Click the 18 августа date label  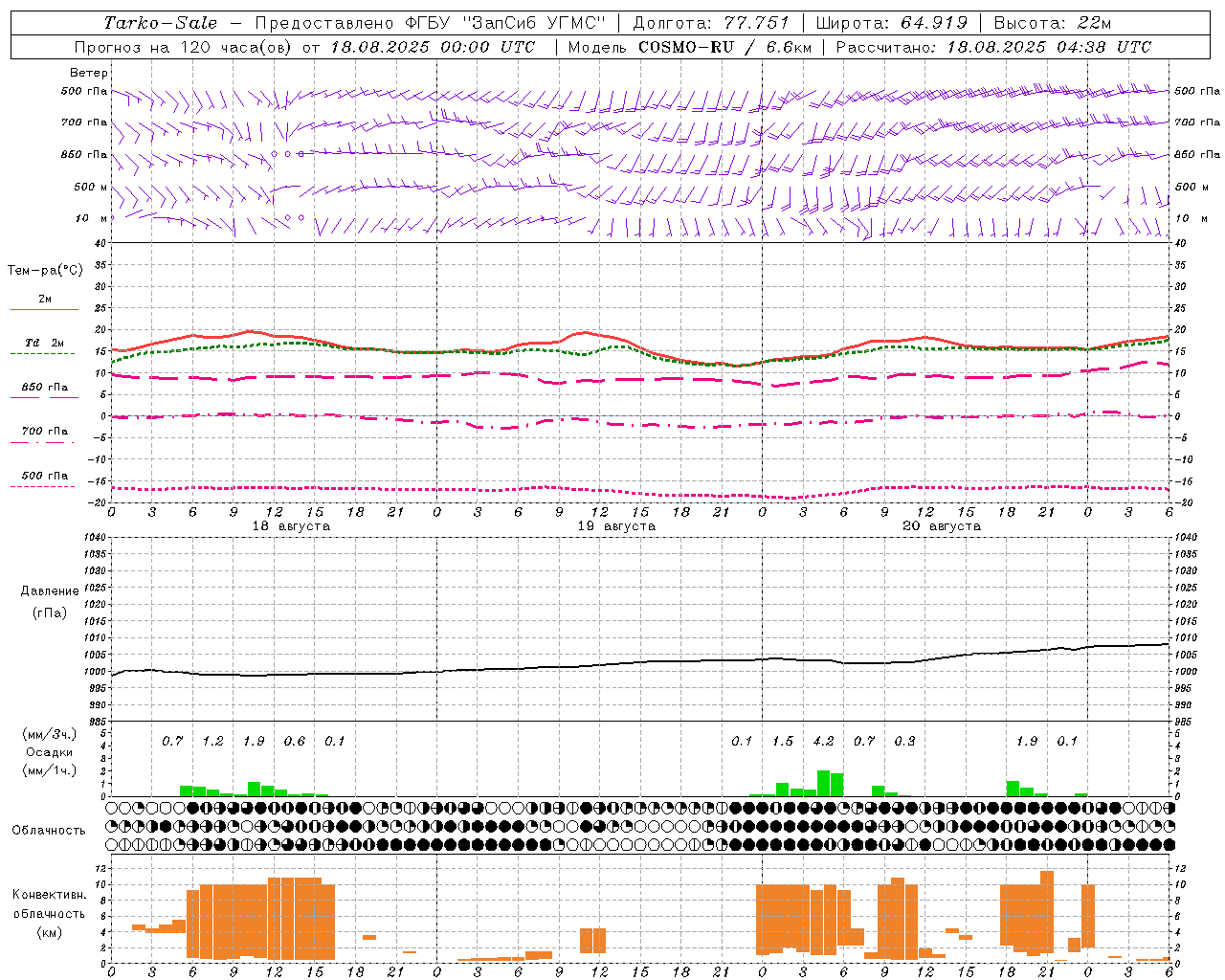pyautogui.click(x=291, y=526)
